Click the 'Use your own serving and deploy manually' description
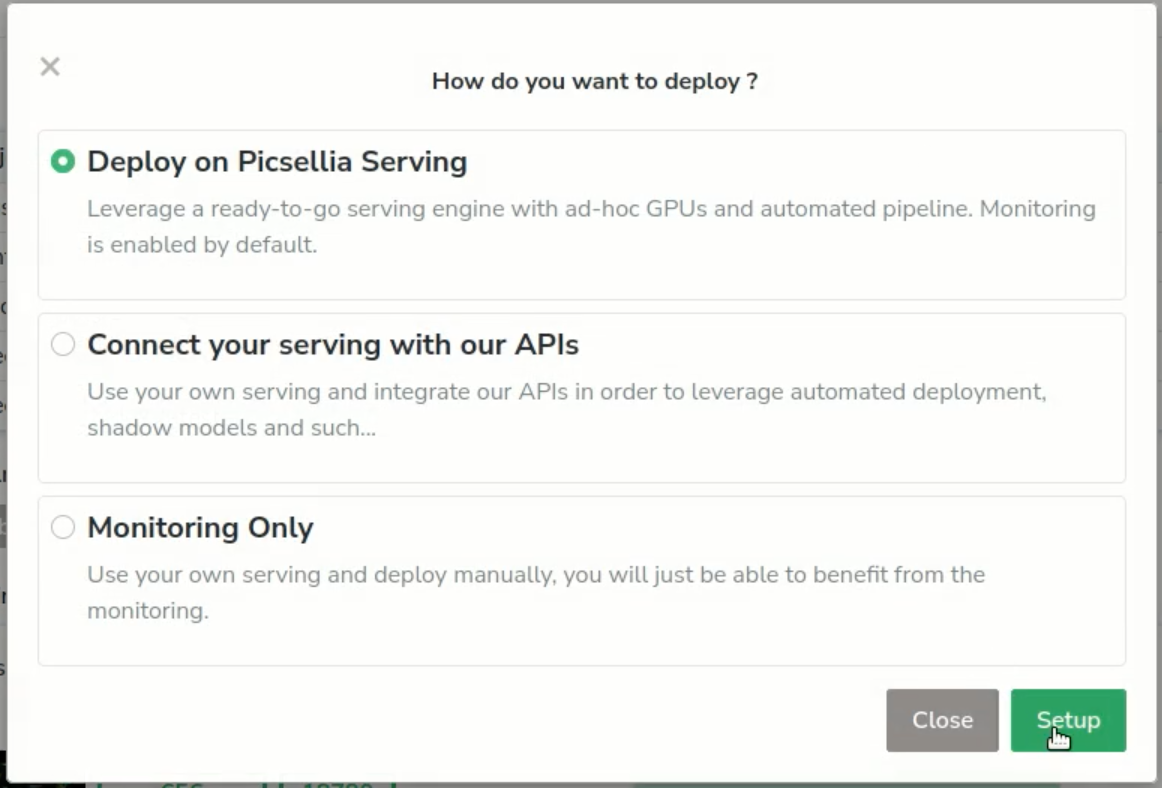1162x788 pixels. (537, 592)
